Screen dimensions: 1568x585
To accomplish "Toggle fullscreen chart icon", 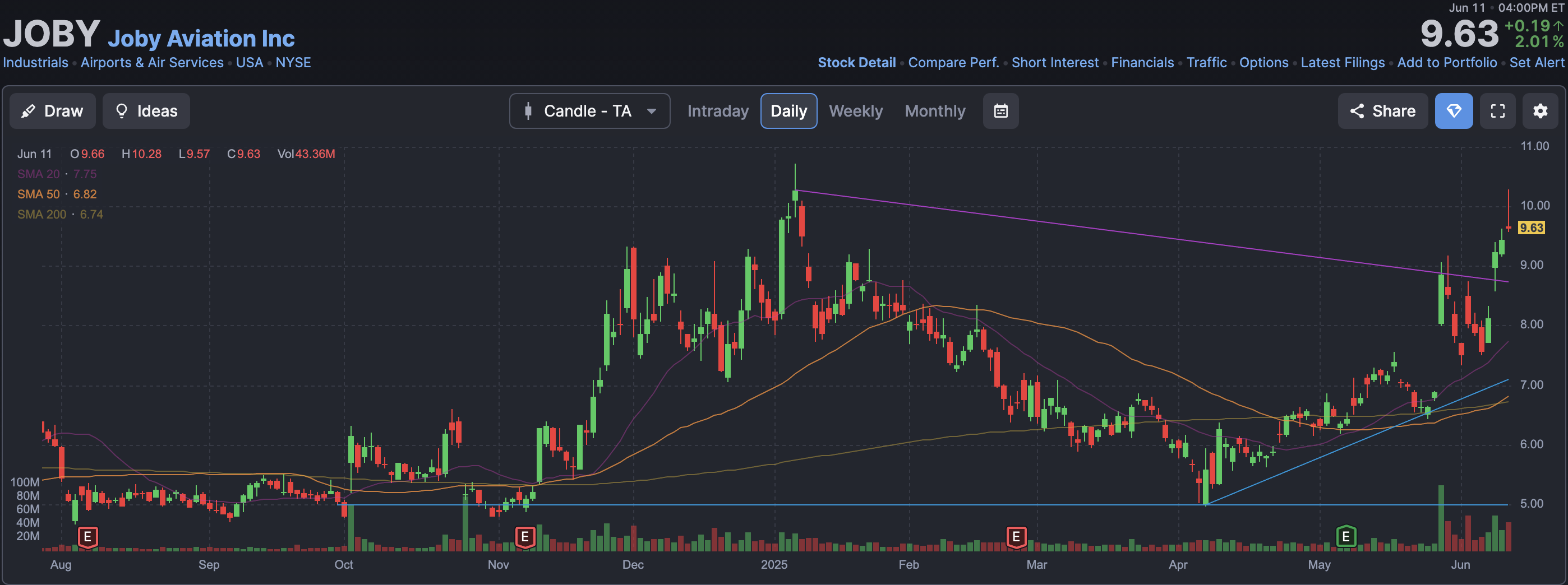I will pyautogui.click(x=1497, y=111).
